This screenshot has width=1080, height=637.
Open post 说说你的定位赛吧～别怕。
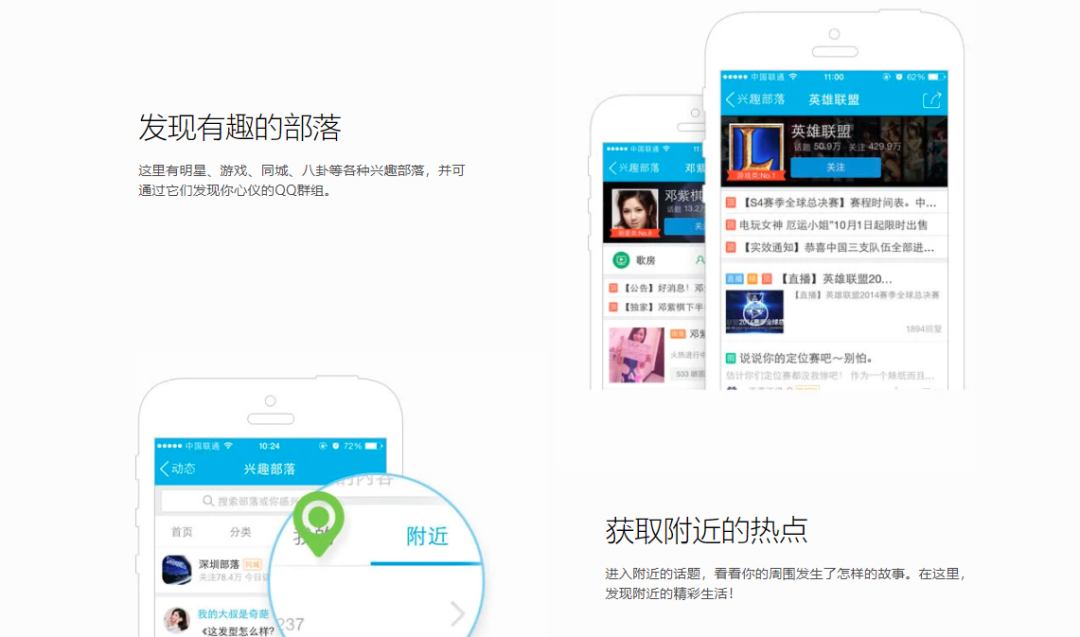point(806,358)
